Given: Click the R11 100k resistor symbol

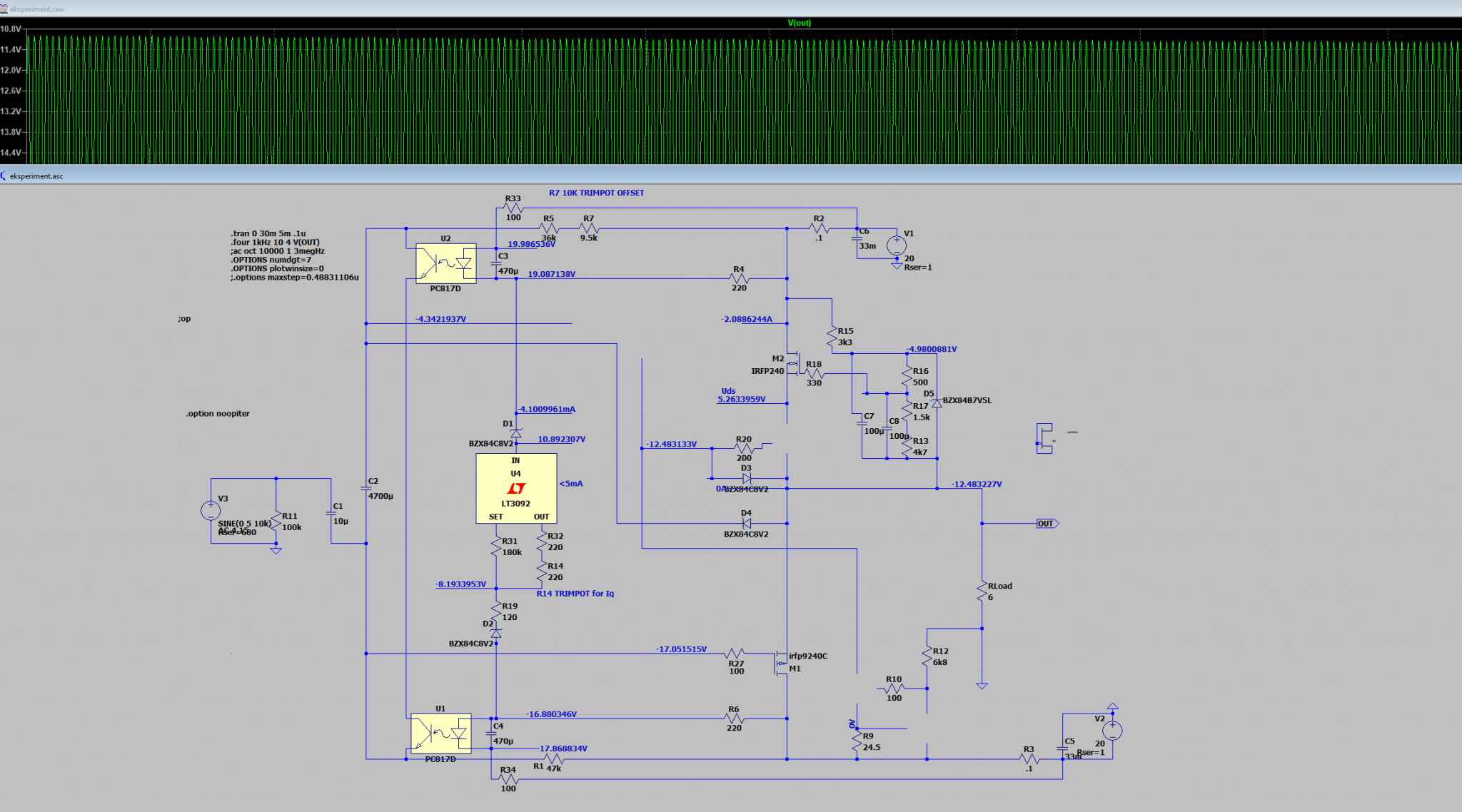Looking at the screenshot, I should point(276,521).
